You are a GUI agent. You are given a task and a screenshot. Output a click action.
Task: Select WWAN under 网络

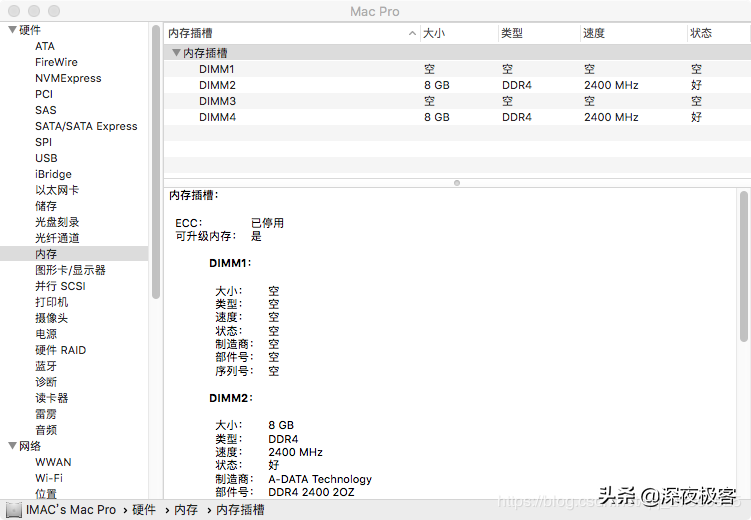click(x=53, y=462)
